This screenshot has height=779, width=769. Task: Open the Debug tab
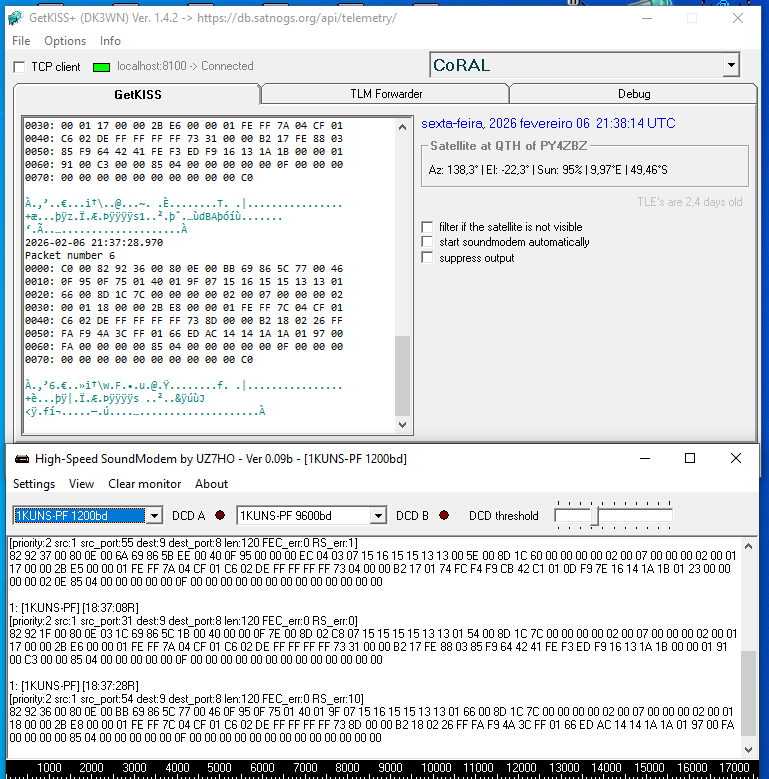[x=633, y=94]
